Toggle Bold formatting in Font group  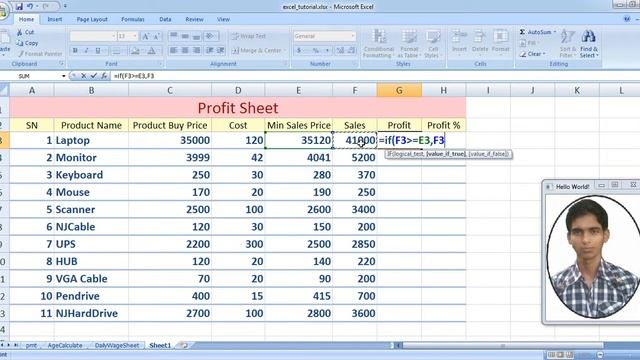[75, 51]
